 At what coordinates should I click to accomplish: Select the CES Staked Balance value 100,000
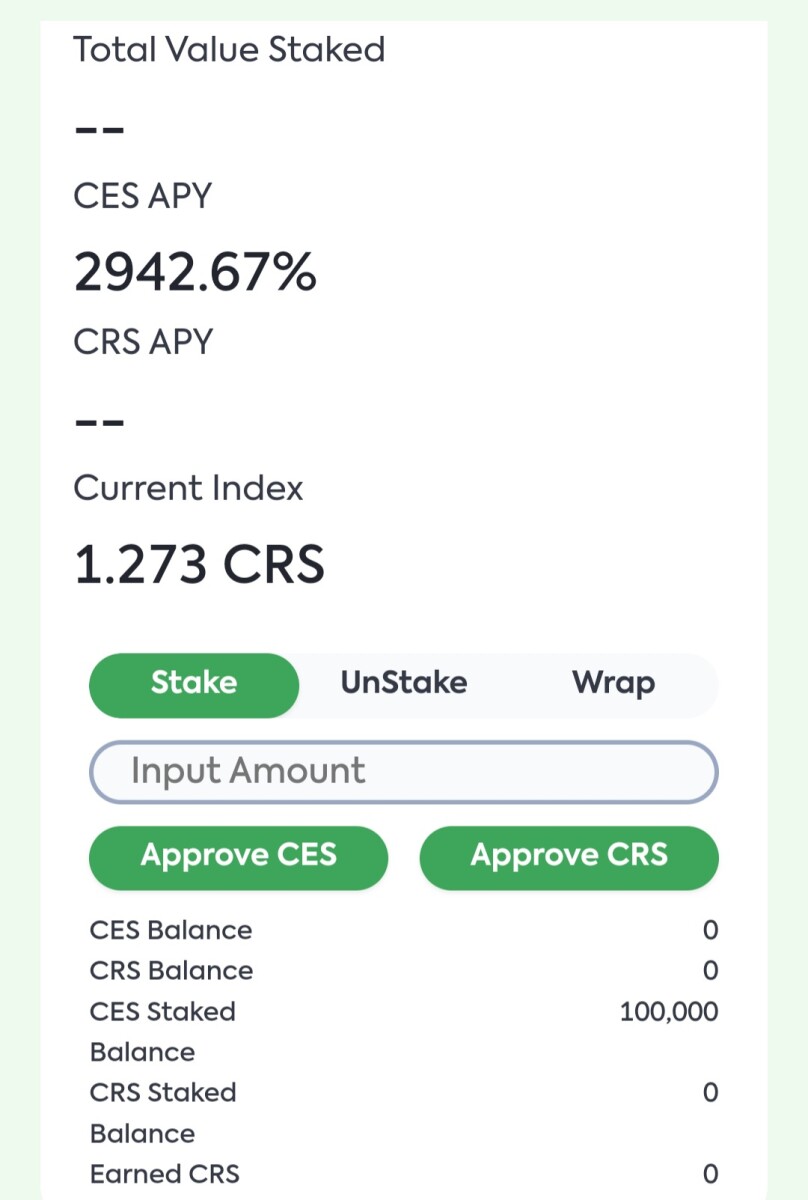[668, 1011]
